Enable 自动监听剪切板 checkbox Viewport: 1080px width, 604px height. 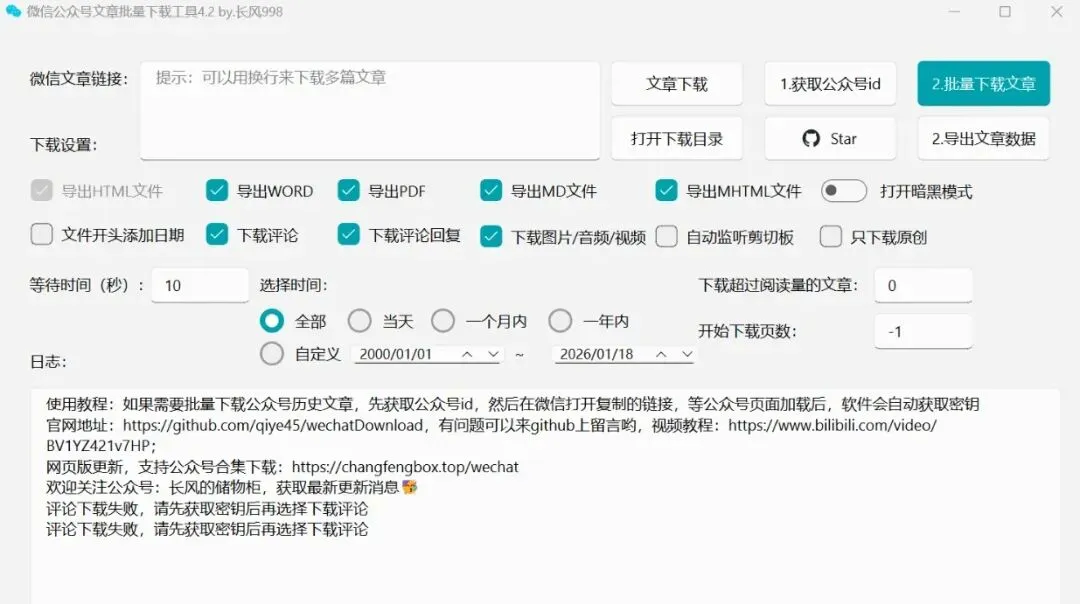pyautogui.click(x=666, y=237)
